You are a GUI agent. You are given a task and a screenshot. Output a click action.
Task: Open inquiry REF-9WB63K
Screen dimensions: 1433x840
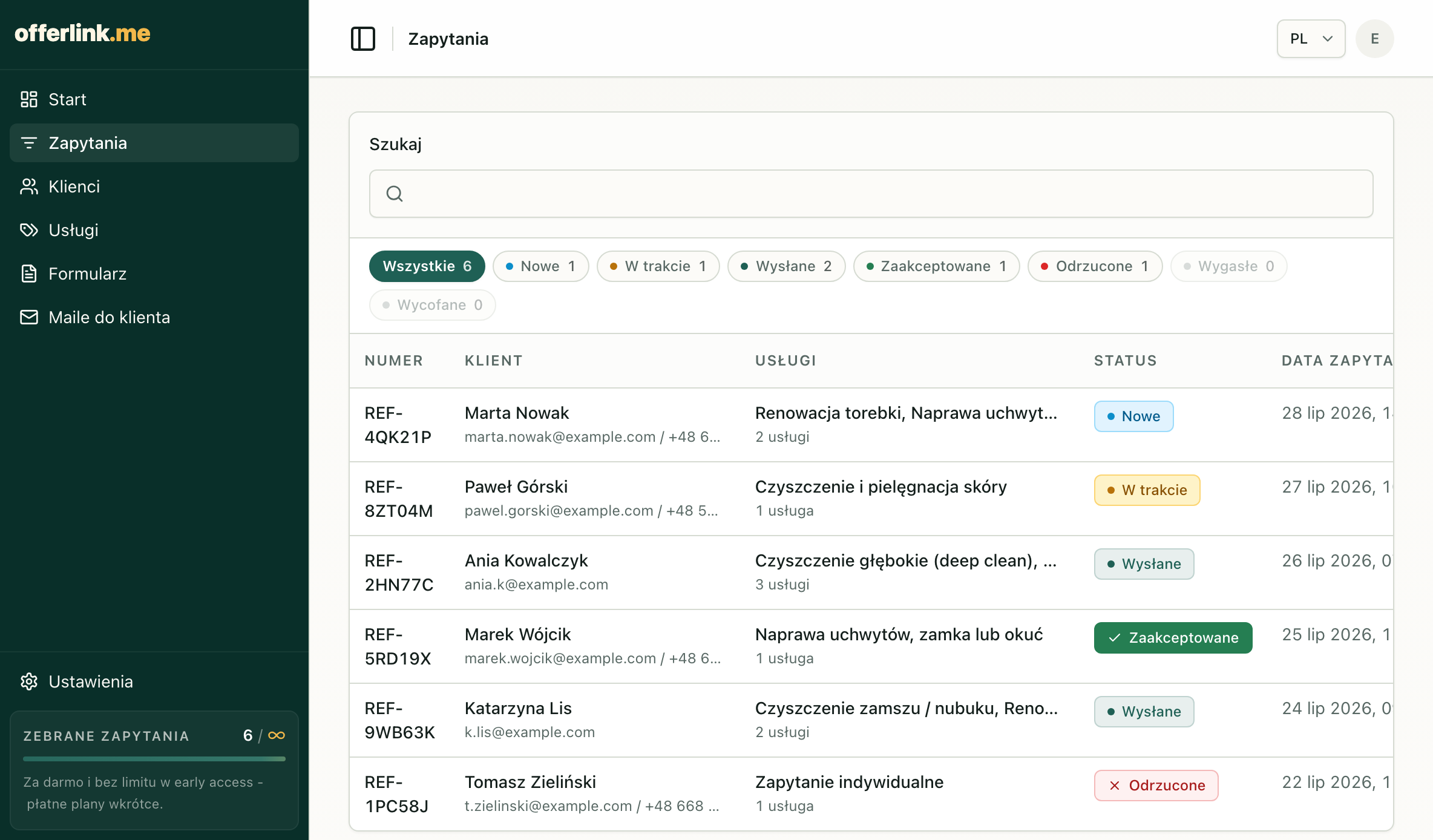pyautogui.click(x=400, y=720)
